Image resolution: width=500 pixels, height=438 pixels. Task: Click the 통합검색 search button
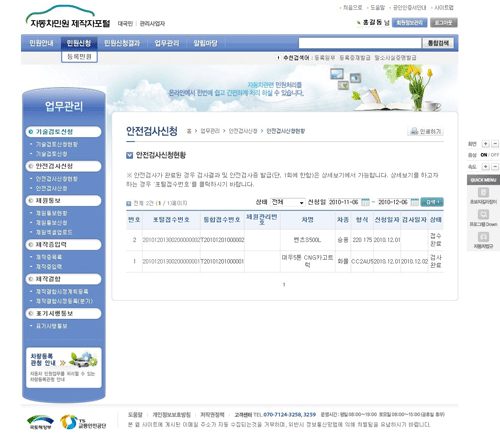coord(438,43)
